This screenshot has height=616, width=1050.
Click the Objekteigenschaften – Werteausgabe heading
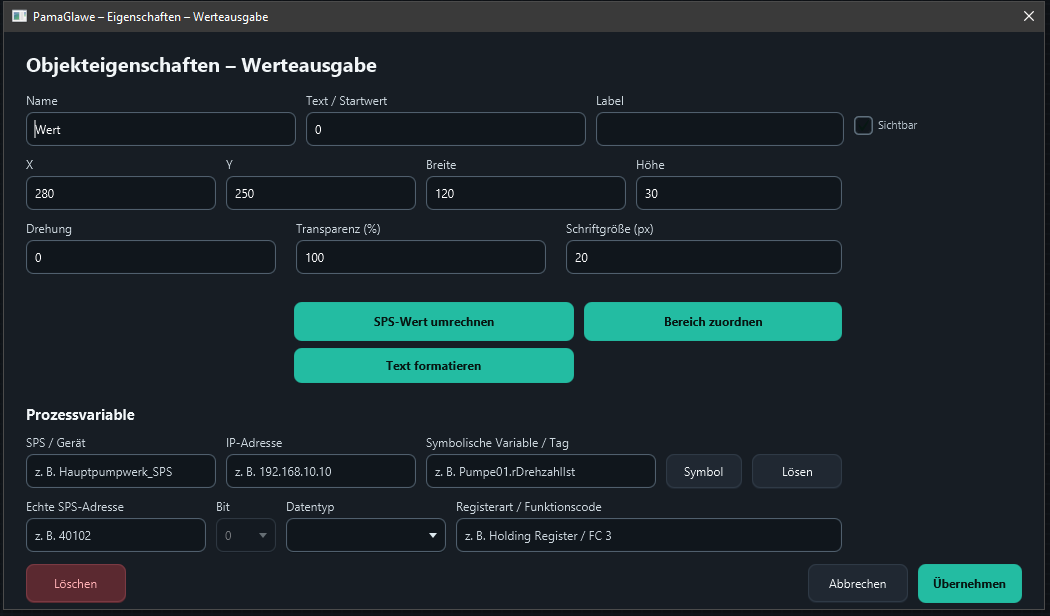click(201, 65)
